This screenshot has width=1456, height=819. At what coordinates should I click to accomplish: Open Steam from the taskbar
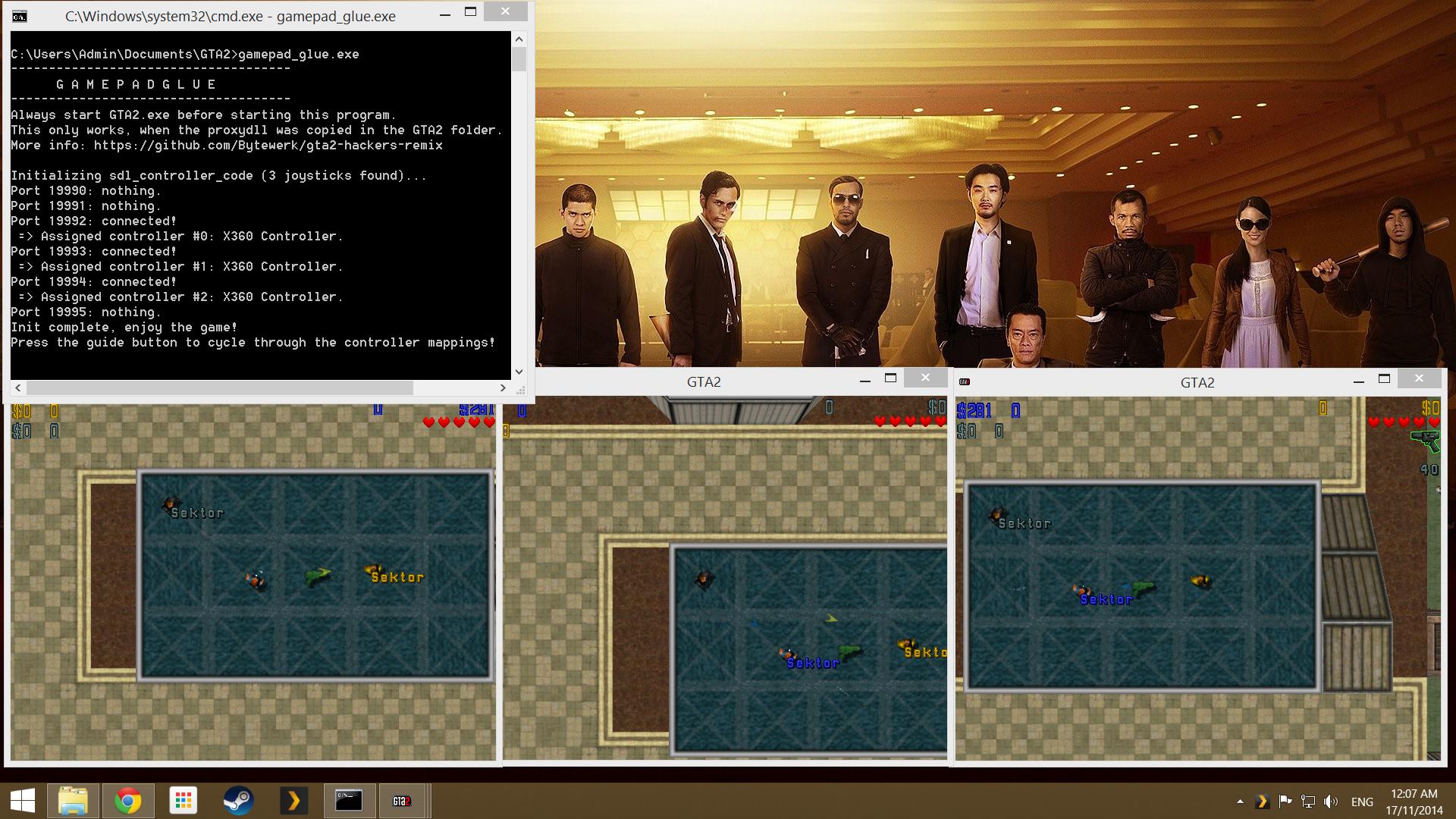point(238,801)
